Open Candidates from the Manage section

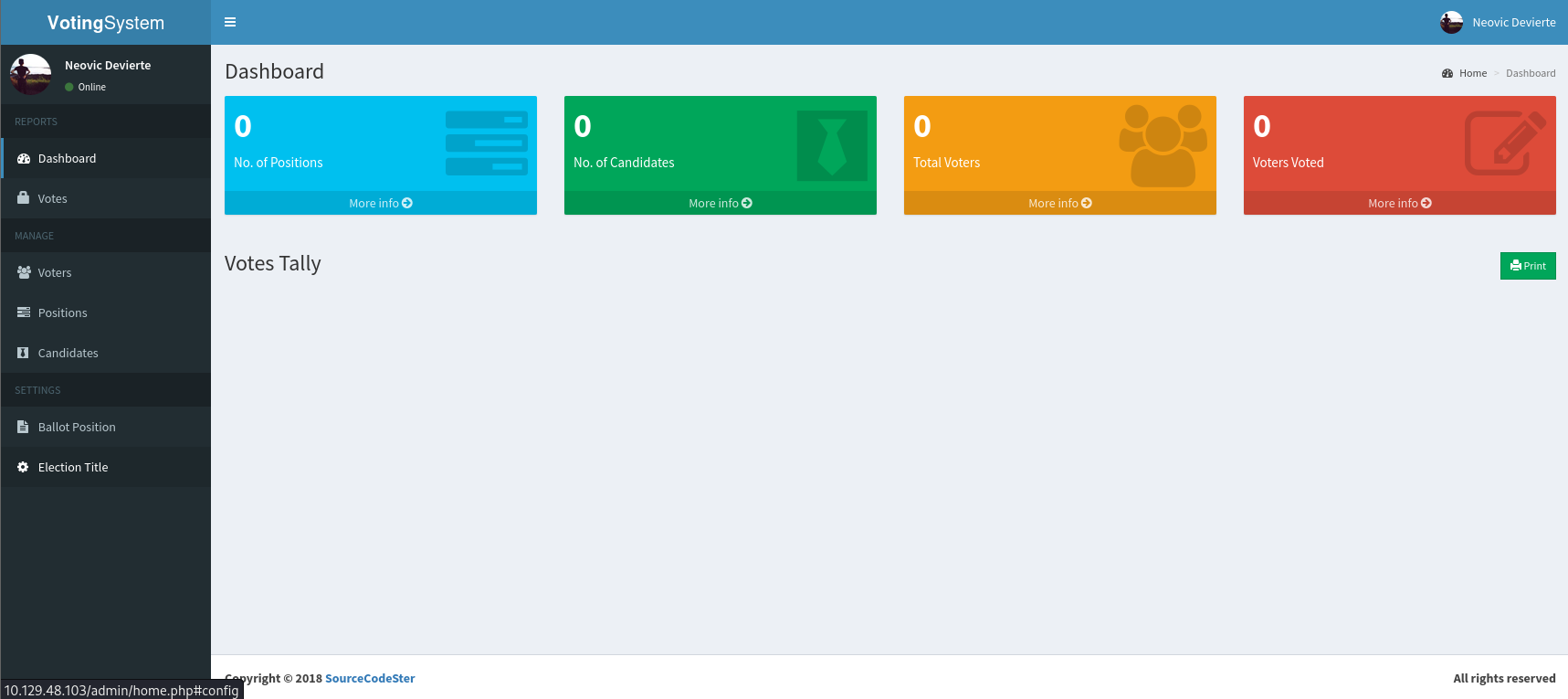[68, 353]
